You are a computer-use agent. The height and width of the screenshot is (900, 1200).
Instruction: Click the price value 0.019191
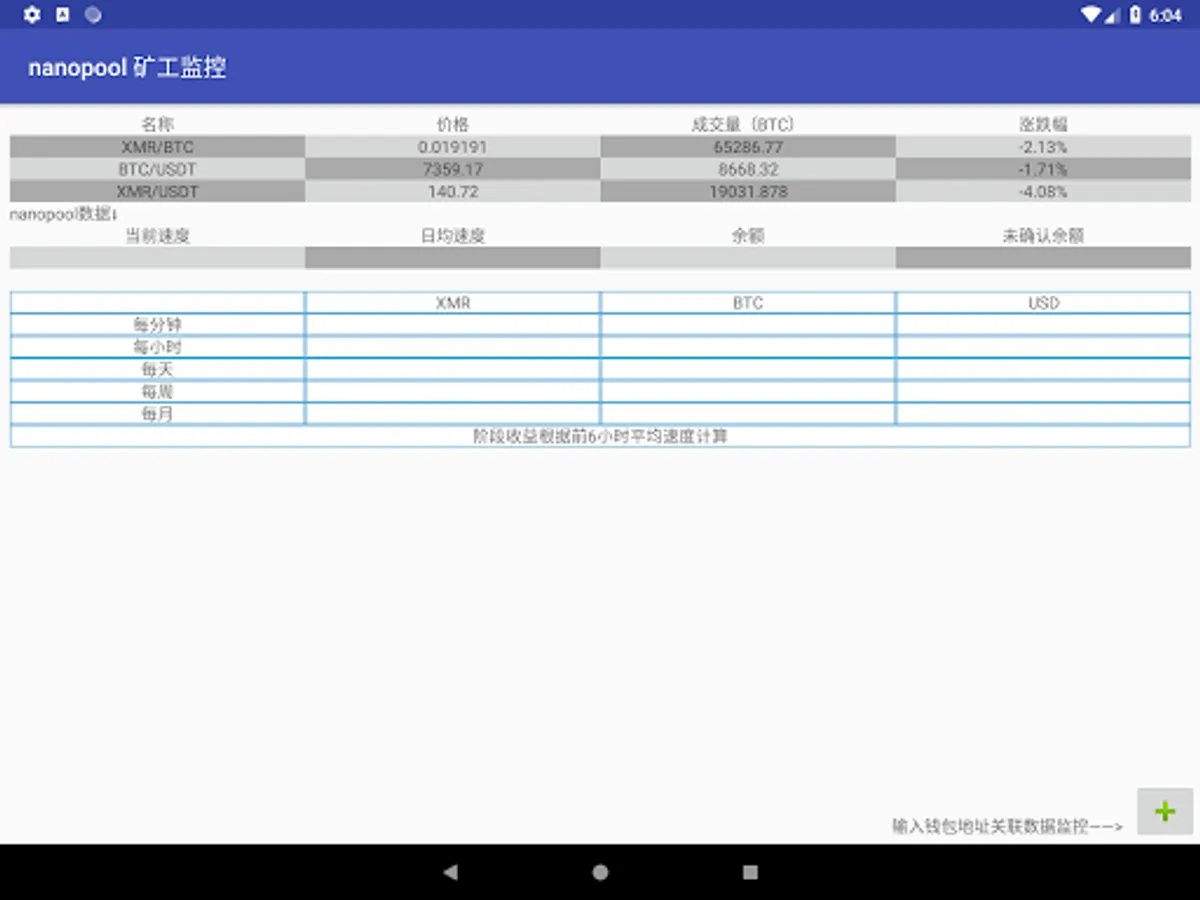453,147
